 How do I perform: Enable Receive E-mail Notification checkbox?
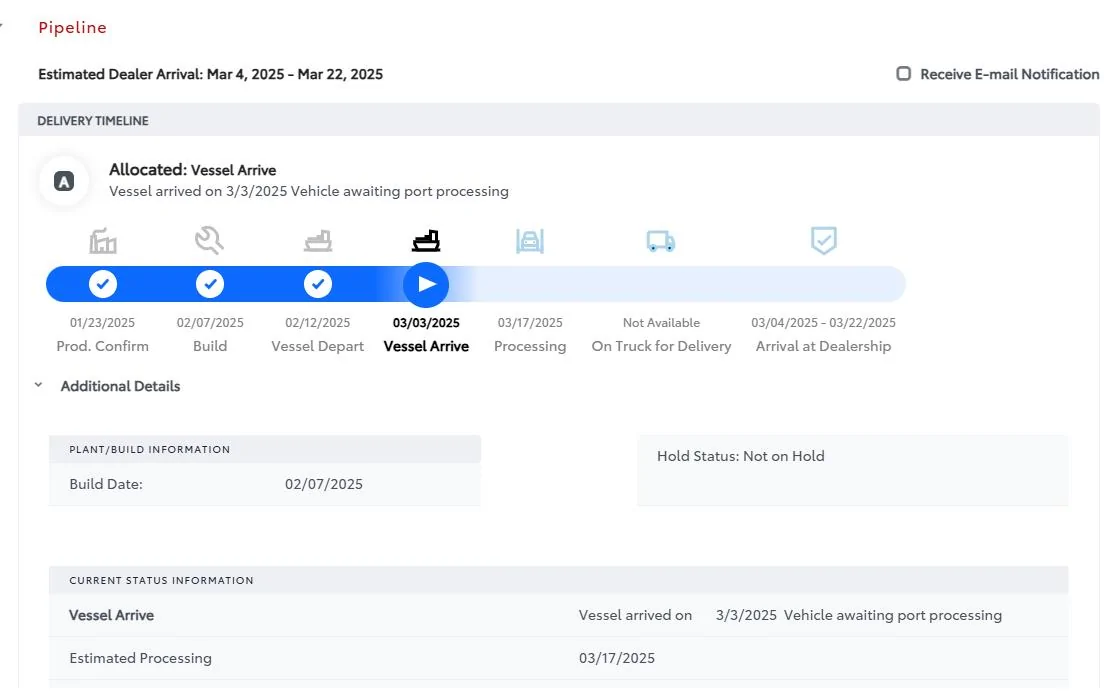click(904, 74)
